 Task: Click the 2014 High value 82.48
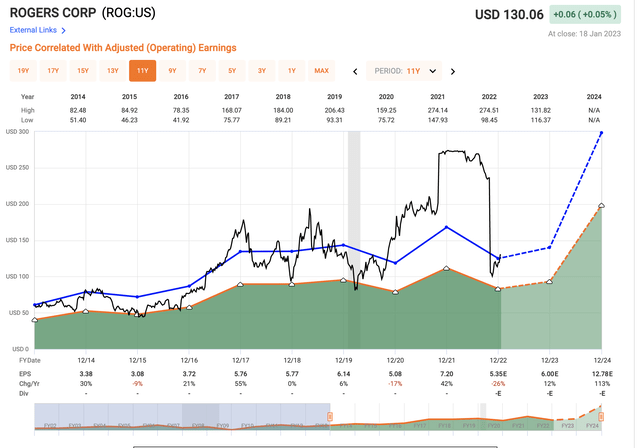pos(78,110)
